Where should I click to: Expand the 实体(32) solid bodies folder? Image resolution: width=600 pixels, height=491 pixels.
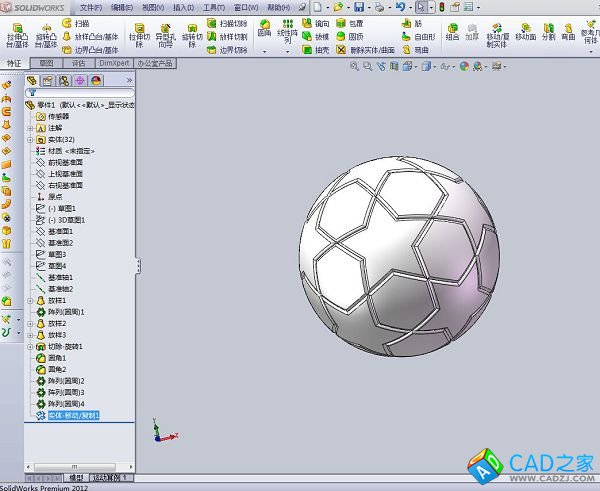(x=29, y=139)
